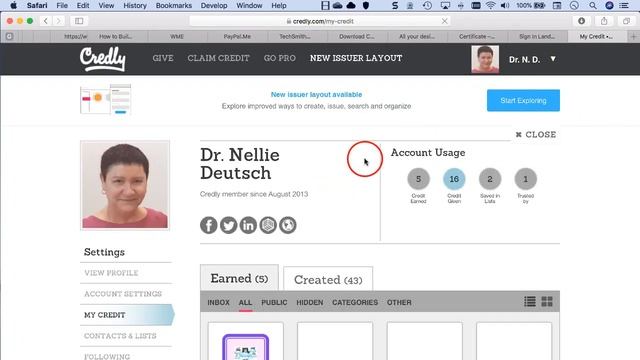Open Apple menu
Screen dimensions: 640x360
[13, 5]
